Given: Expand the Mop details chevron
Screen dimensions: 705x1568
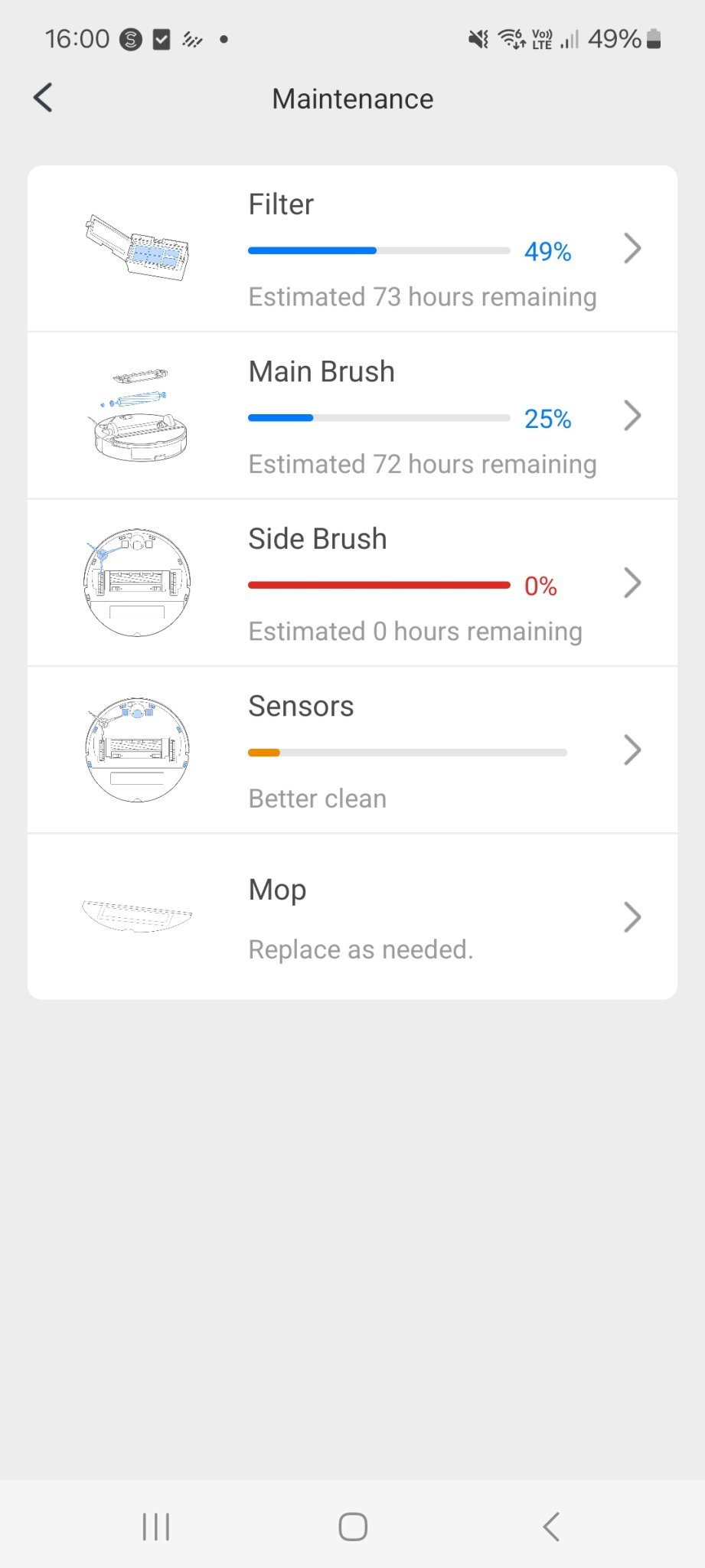Looking at the screenshot, I should coord(632,917).
